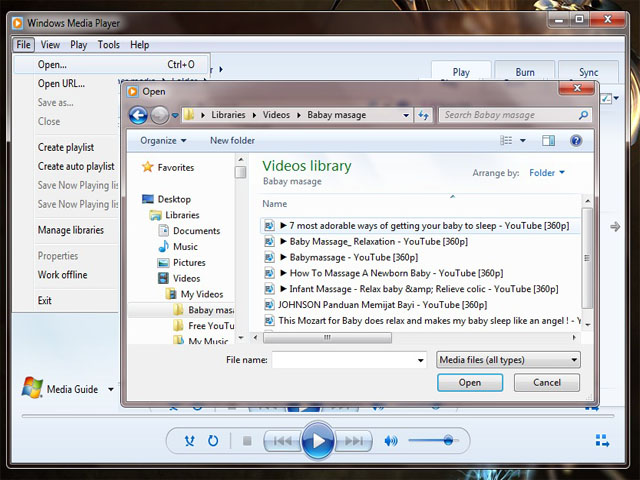Image resolution: width=640 pixels, height=480 pixels.
Task: Click the Videos breadcrumb in address bar
Action: point(276,115)
